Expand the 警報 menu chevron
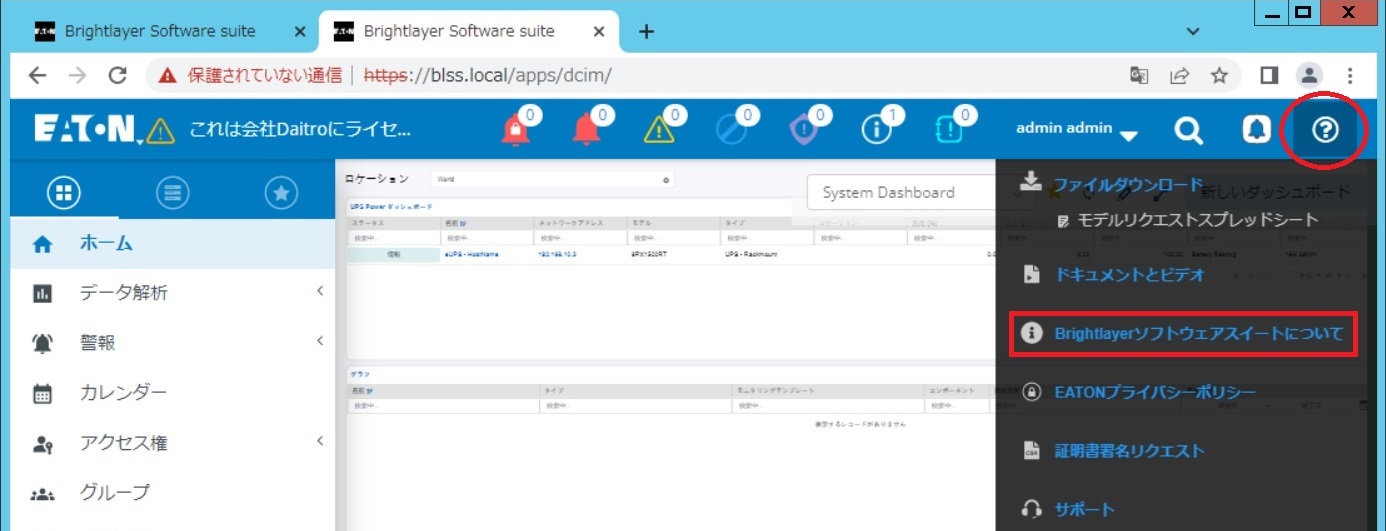Screen dimensions: 1386x531 [x=320, y=341]
